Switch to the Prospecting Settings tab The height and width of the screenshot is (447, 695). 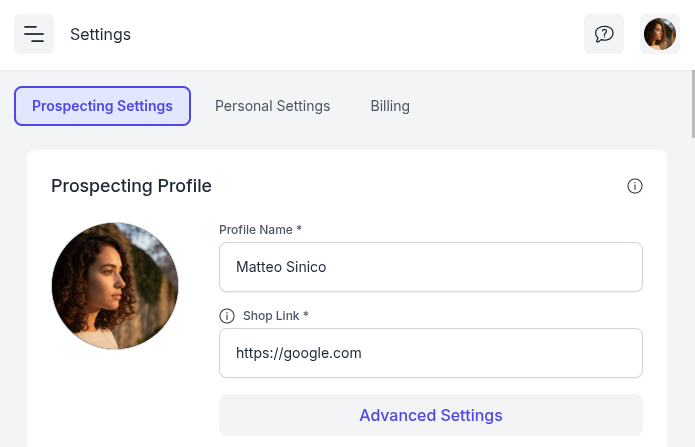tap(102, 106)
